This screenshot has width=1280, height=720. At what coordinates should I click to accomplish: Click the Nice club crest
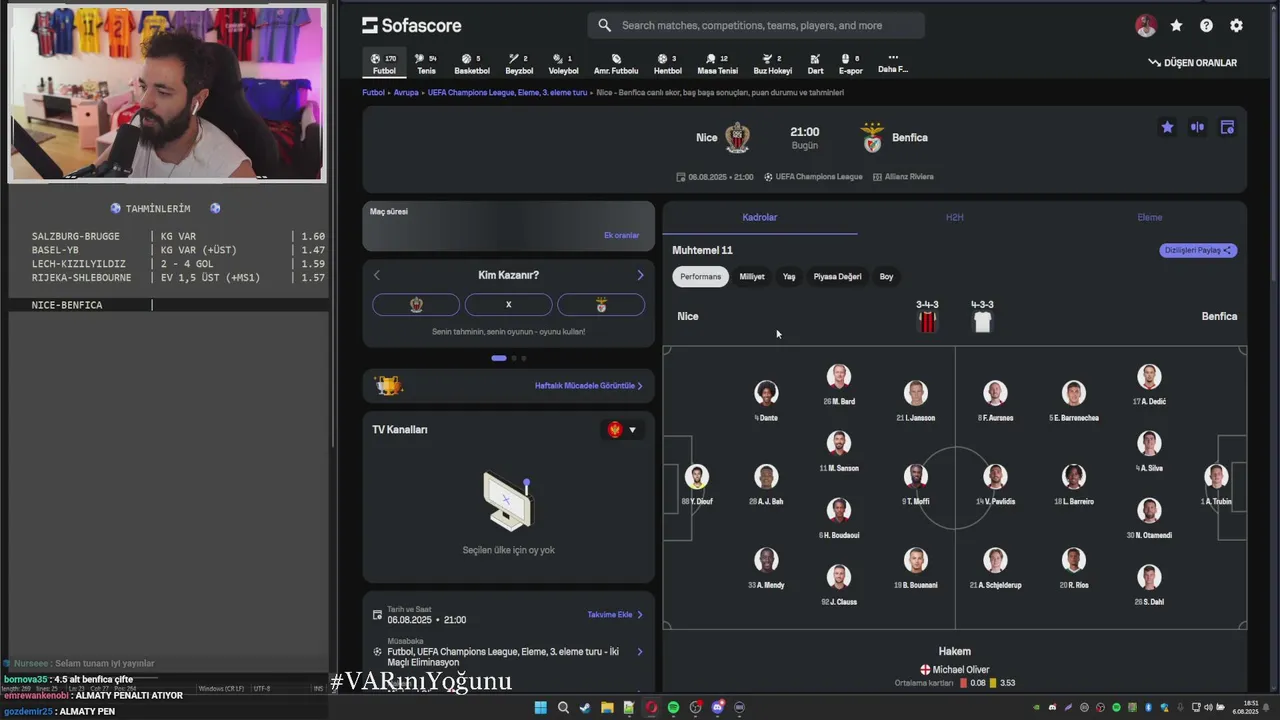[x=737, y=138]
